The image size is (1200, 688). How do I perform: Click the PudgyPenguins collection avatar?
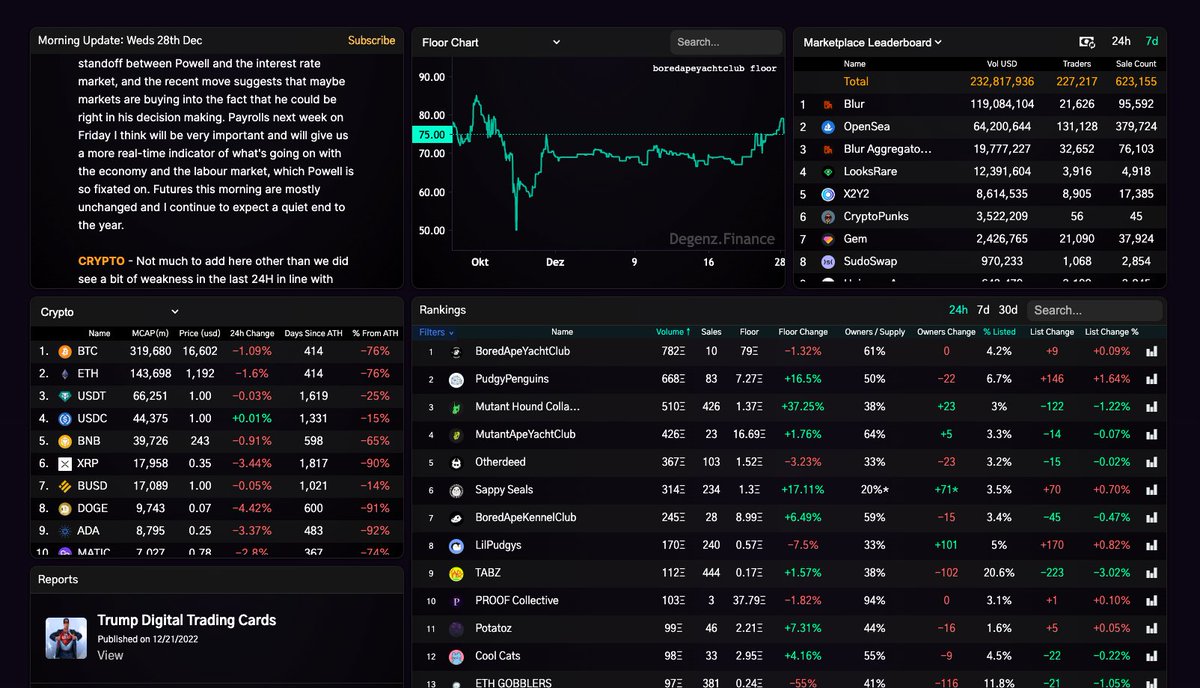click(456, 379)
